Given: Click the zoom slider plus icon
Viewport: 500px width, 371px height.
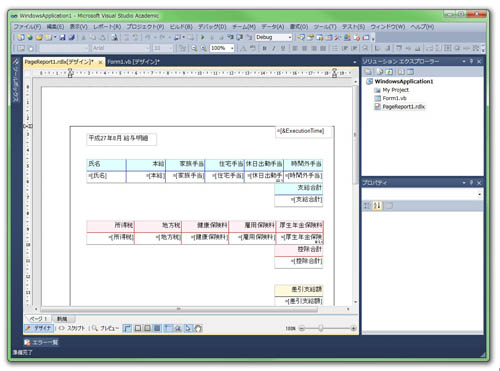Looking at the screenshot, I should click(x=353, y=329).
